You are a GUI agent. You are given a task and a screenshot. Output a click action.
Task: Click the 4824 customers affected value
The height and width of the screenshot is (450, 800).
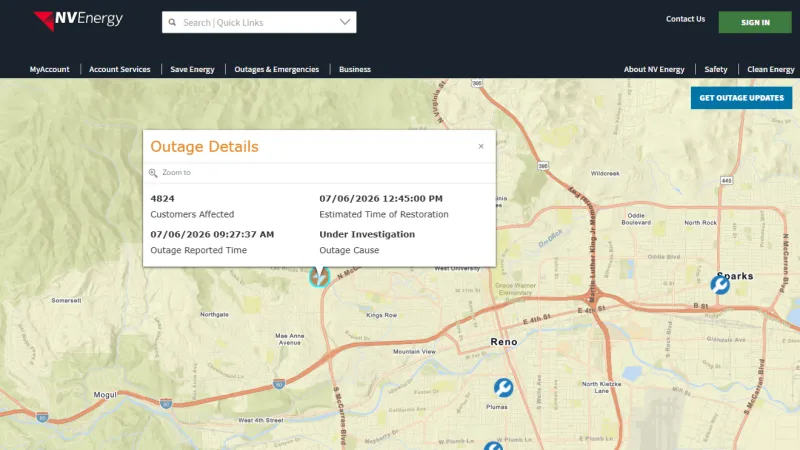point(162,198)
